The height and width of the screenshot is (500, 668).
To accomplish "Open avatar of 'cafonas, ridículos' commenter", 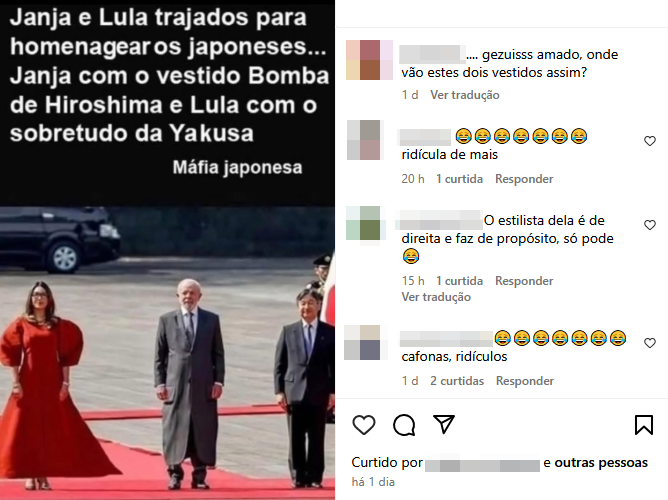I will [363, 342].
